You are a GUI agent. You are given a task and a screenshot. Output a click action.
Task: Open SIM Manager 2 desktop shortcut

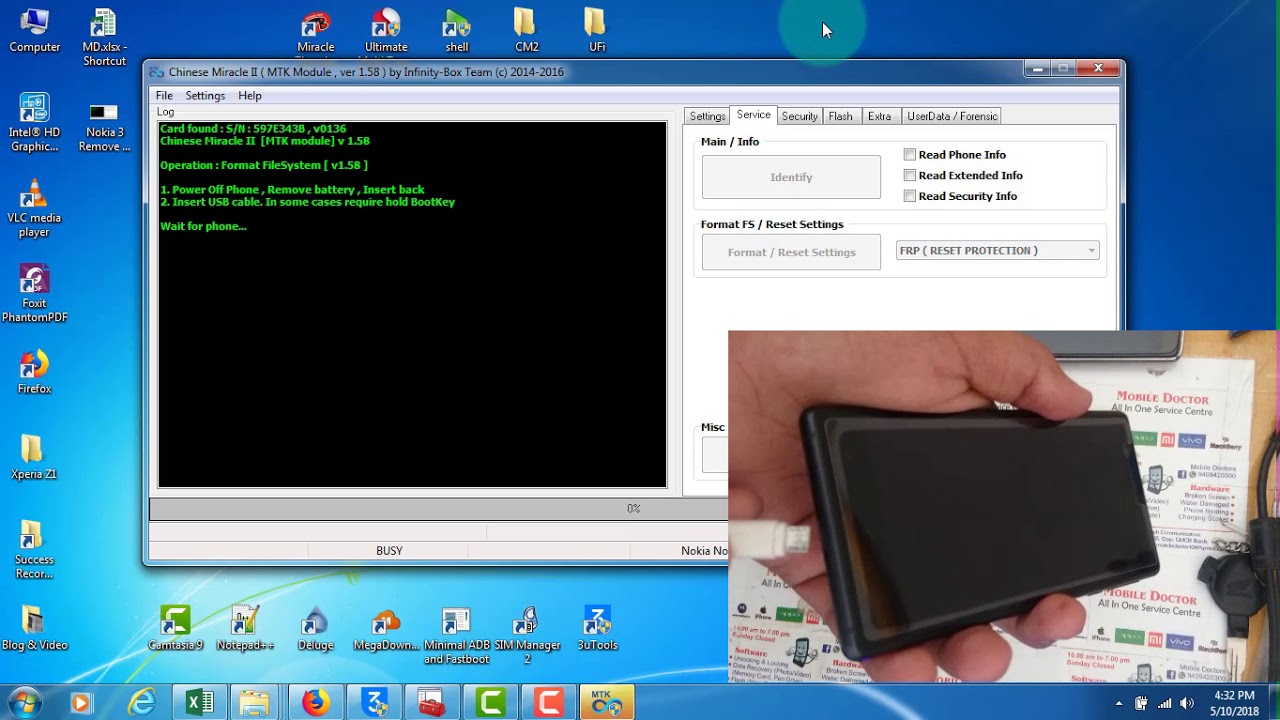pyautogui.click(x=527, y=636)
